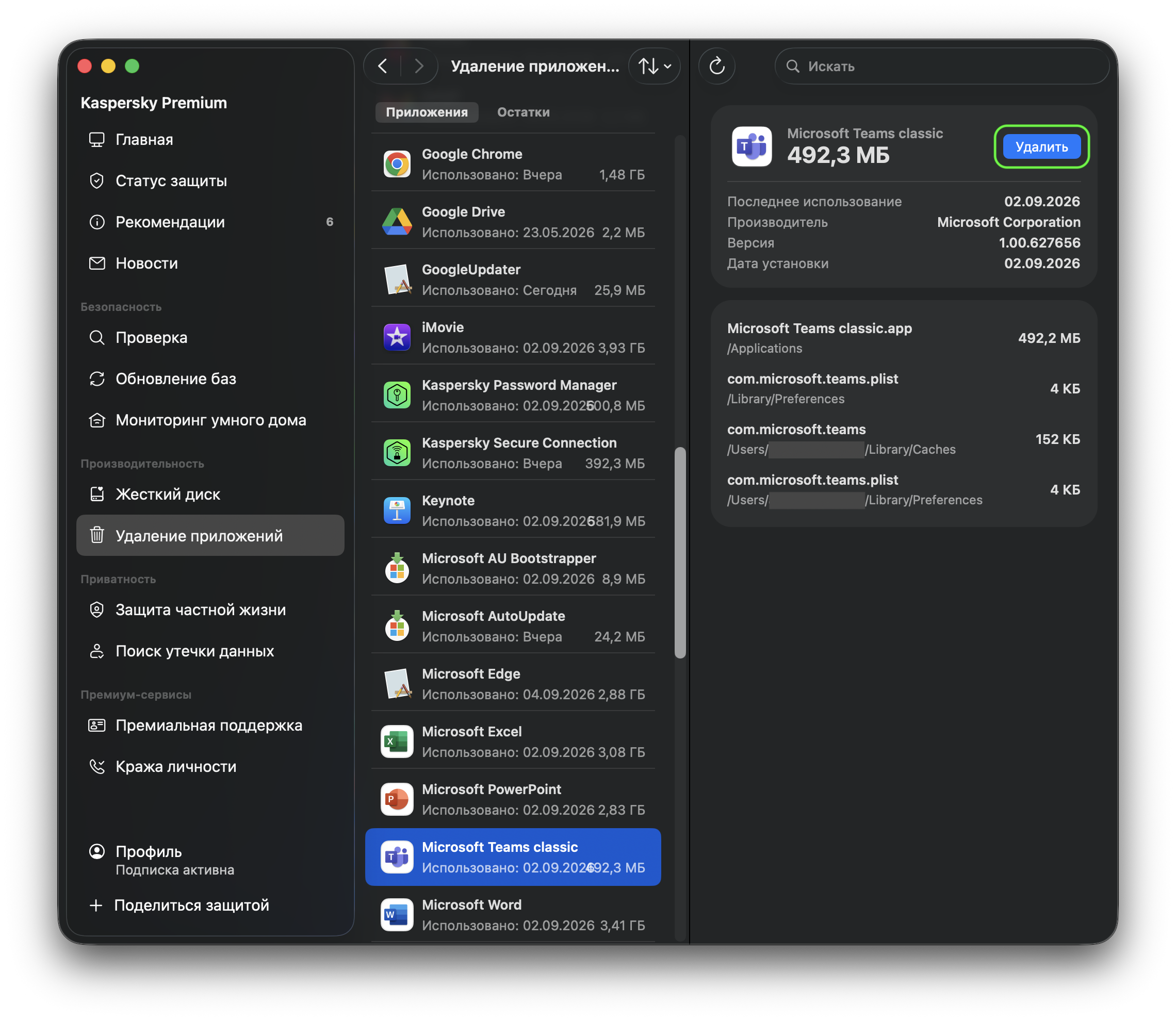This screenshot has width=1176, height=1021.
Task: Switch to the Приложения tab
Action: click(x=427, y=112)
